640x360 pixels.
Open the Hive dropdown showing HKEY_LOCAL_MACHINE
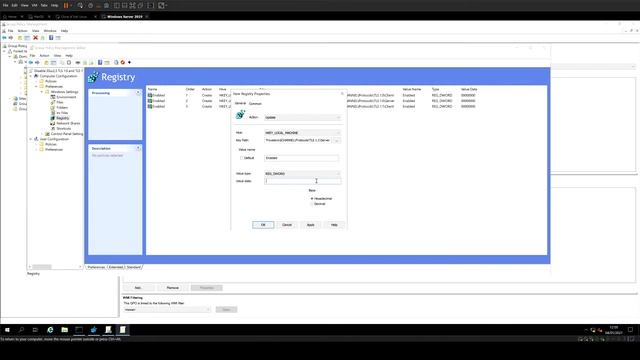pyautogui.click(x=302, y=133)
